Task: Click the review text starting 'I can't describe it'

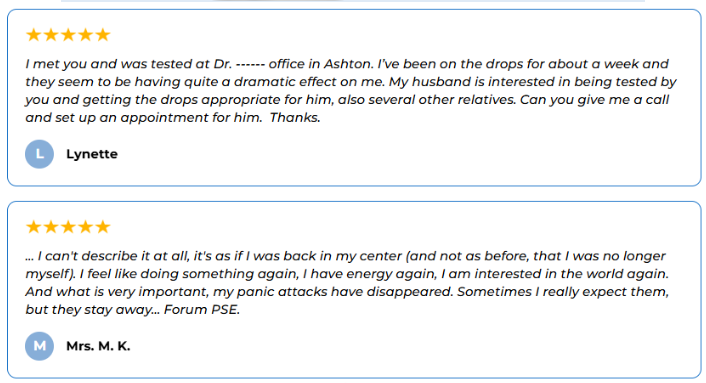Action: tap(347, 283)
